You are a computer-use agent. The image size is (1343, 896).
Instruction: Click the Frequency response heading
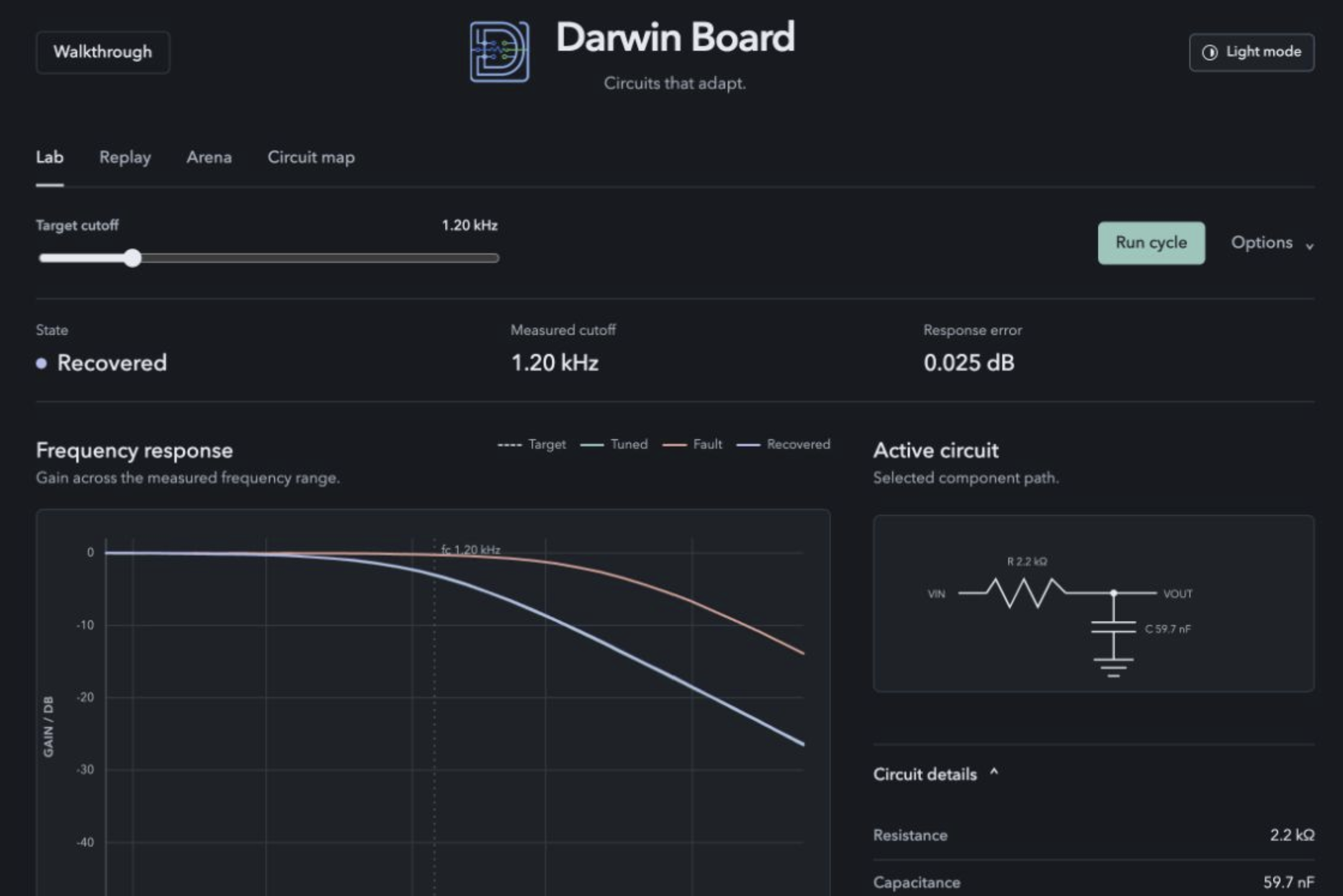click(x=134, y=450)
